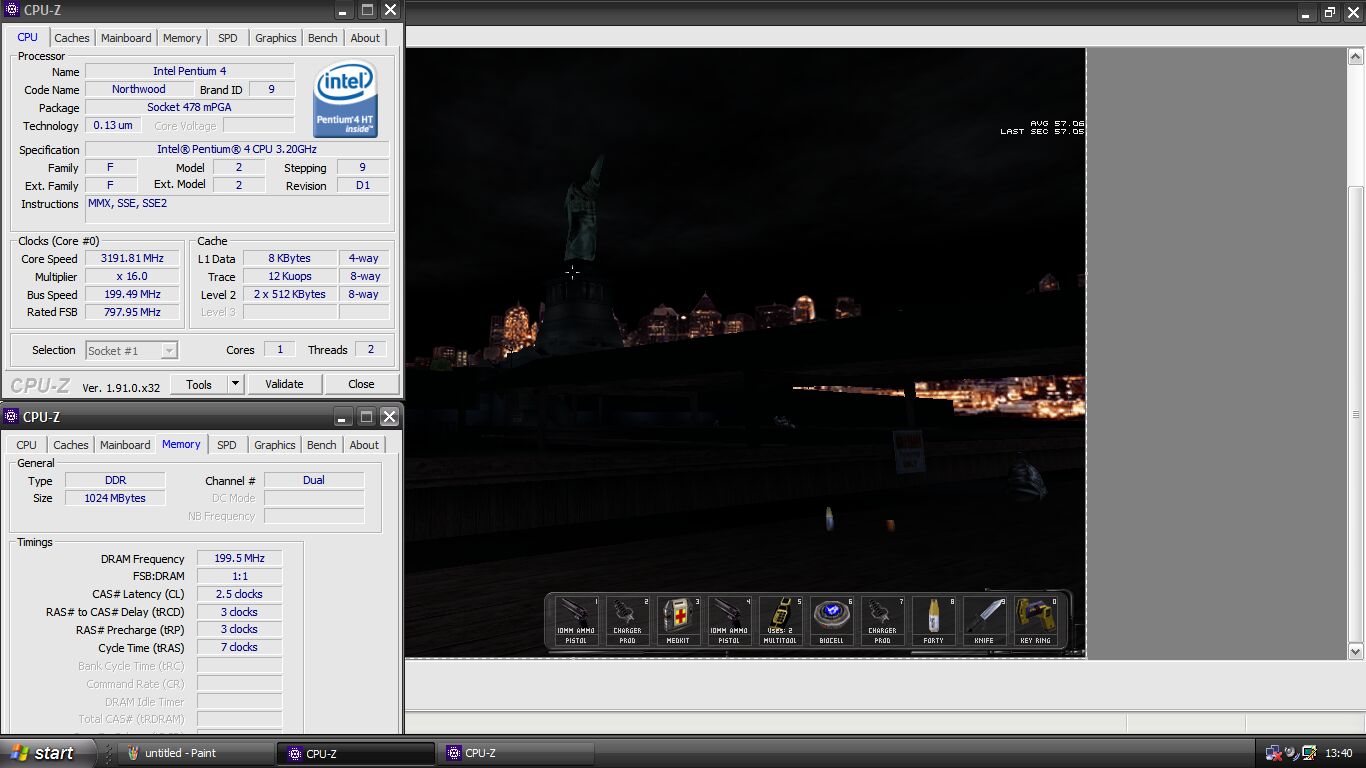1366x768 pixels.
Task: Click the Validate button
Action: point(284,384)
